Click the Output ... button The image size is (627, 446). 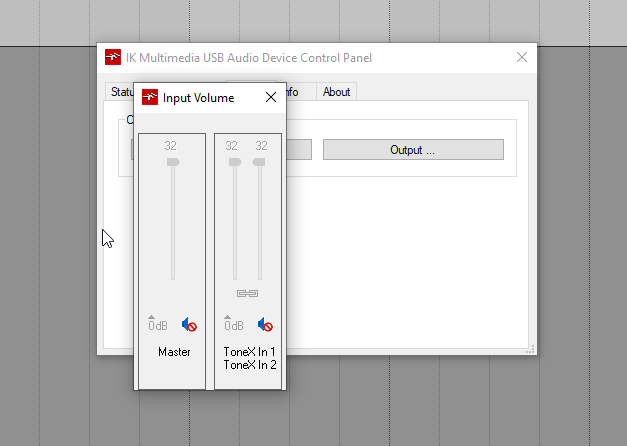pyautogui.click(x=412, y=150)
